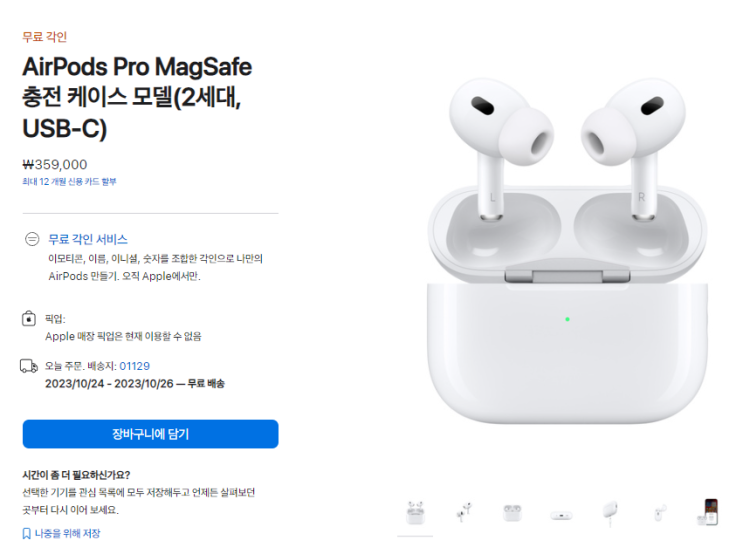Screen dimensions: 743x554
Task: Add to cart with 장바구니에 담기 button
Action: pyautogui.click(x=151, y=434)
